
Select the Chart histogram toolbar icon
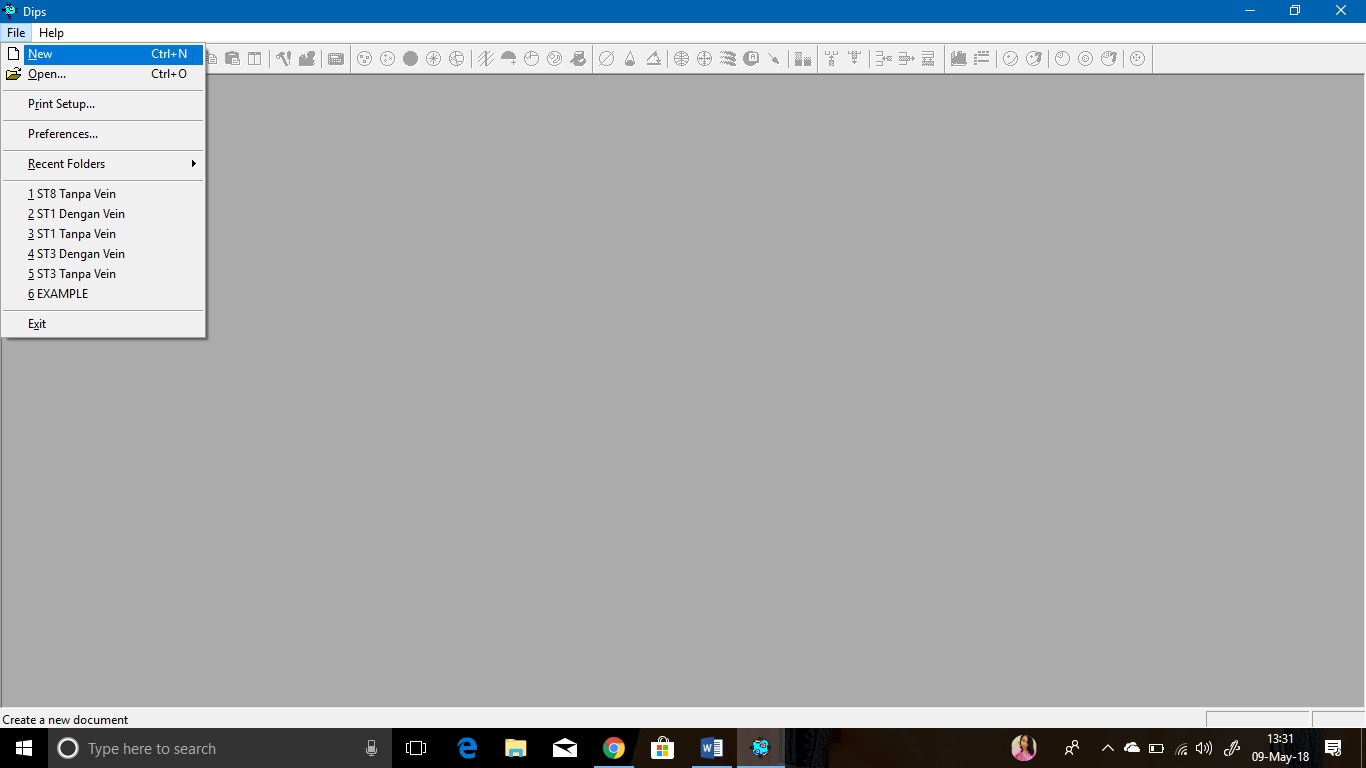pos(803,58)
